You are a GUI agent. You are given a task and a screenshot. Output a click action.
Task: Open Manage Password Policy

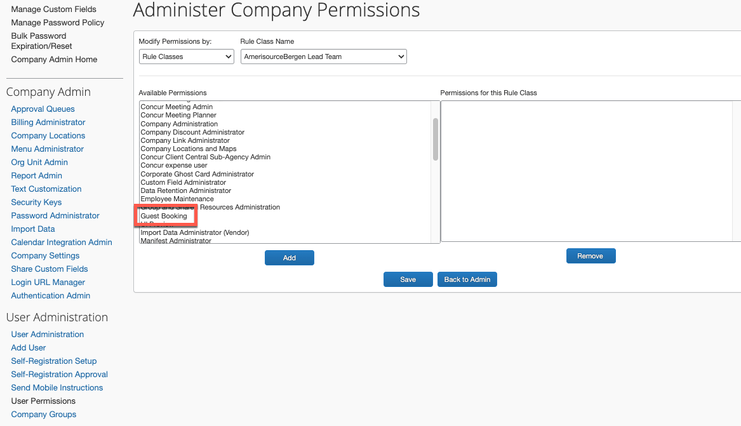[x=57, y=23]
